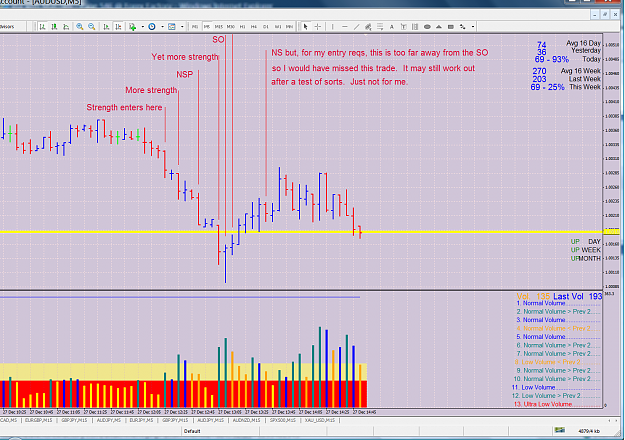Select the triangle shape tool
The width and height of the screenshot is (625, 440).
(x=439, y=27)
